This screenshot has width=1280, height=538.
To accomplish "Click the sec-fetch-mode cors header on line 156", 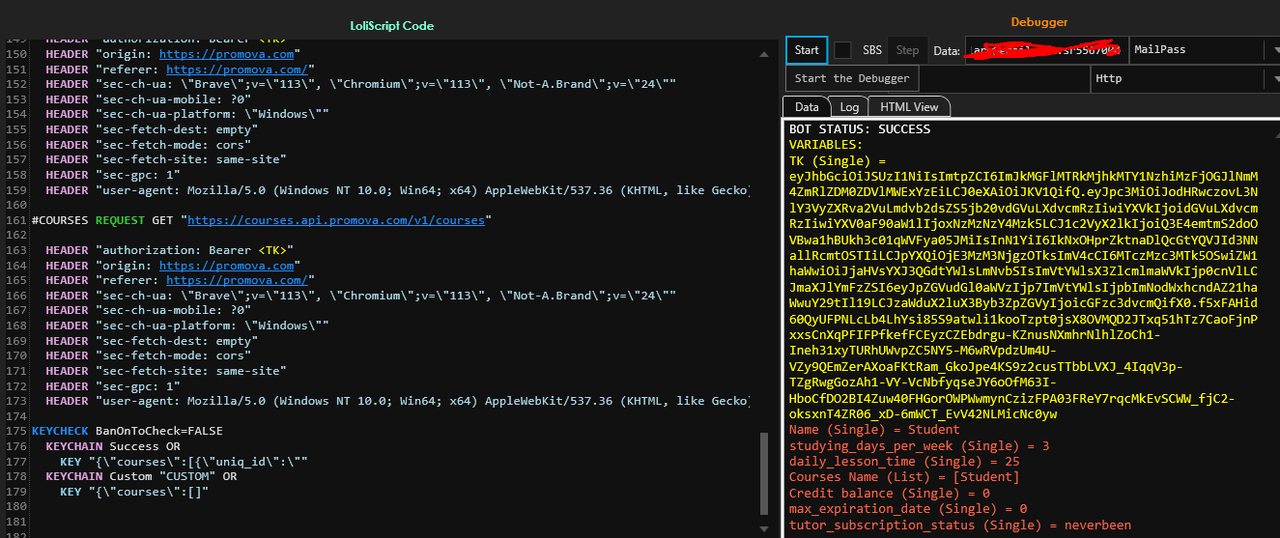I will click(x=145, y=144).
